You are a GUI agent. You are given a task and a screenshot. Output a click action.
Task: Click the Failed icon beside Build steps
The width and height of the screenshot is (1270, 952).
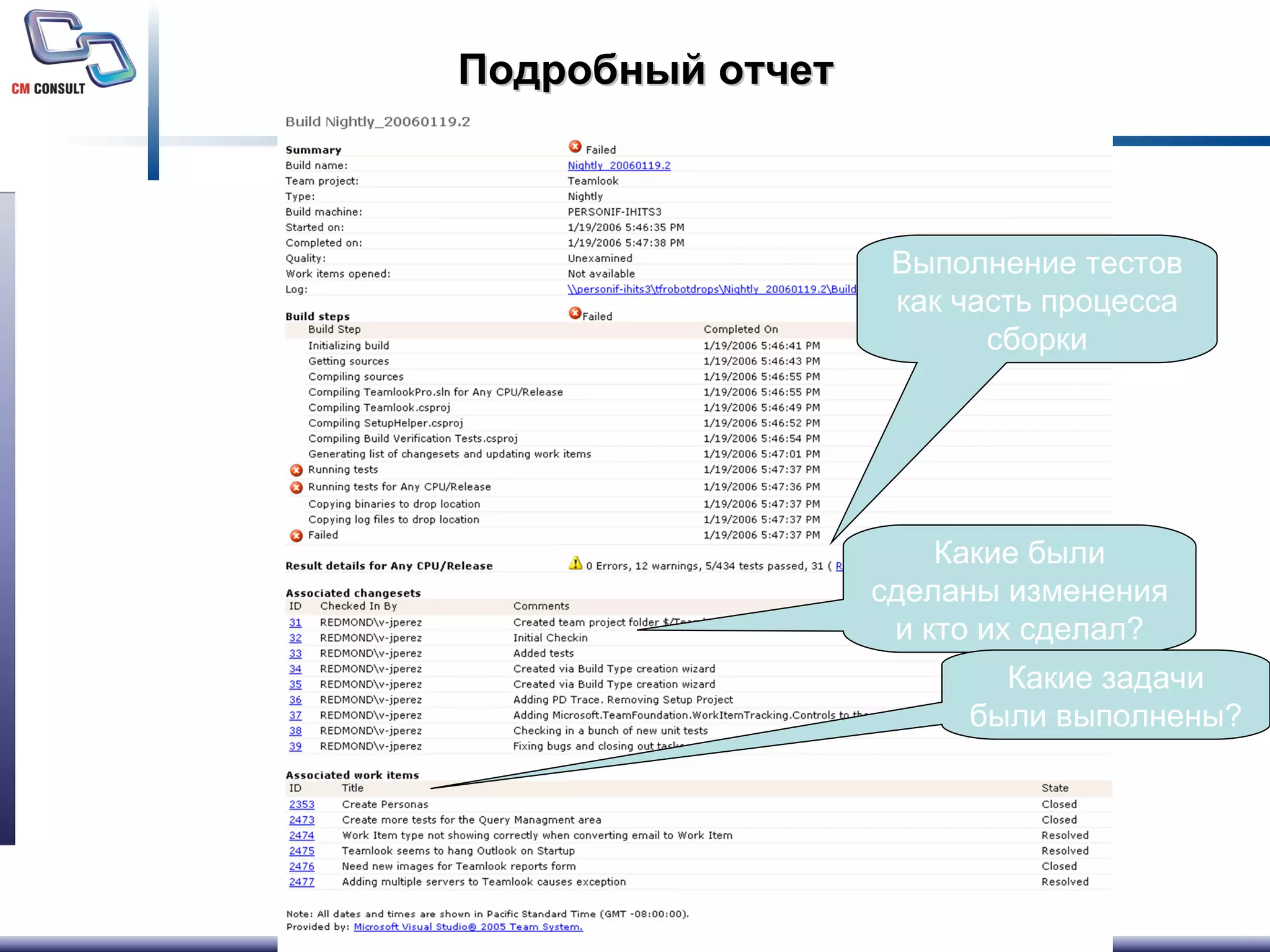575,313
